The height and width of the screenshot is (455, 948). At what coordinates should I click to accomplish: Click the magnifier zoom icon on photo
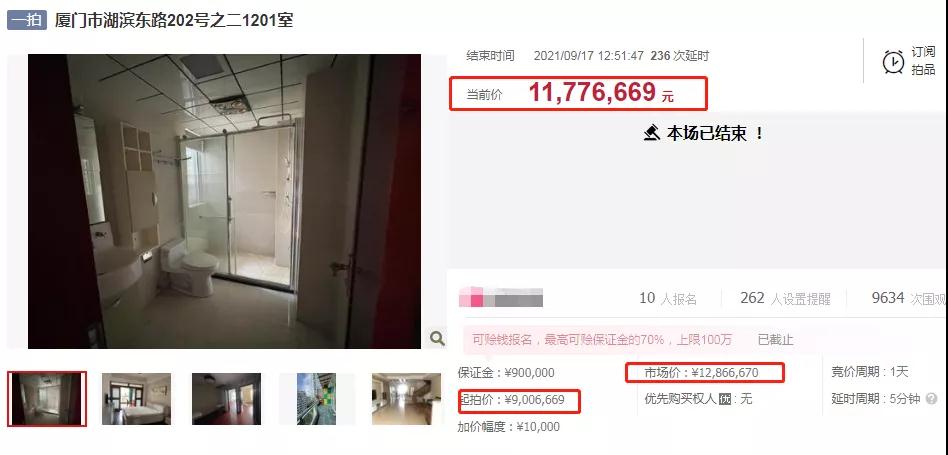click(x=437, y=338)
